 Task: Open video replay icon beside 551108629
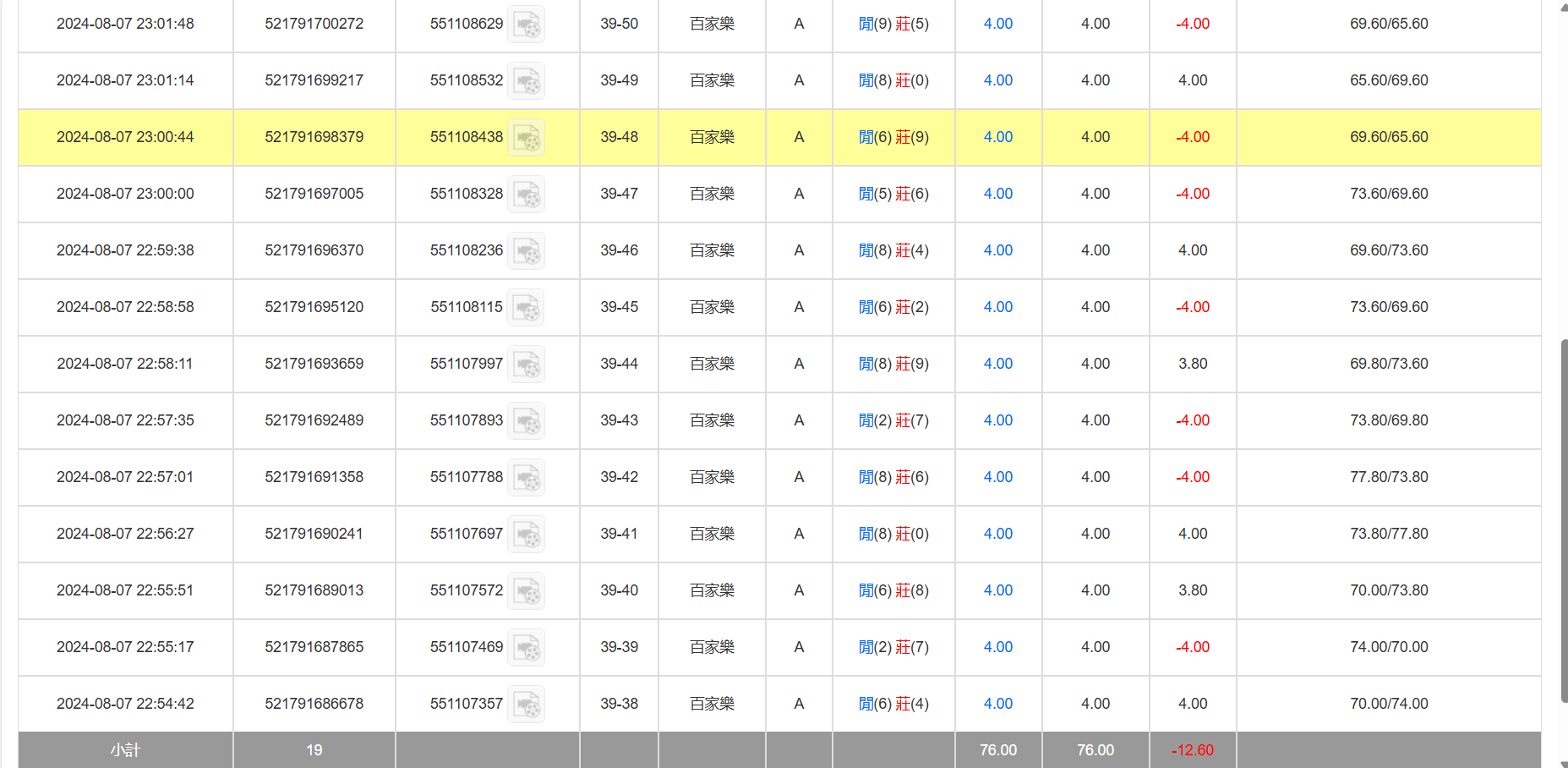tap(527, 25)
